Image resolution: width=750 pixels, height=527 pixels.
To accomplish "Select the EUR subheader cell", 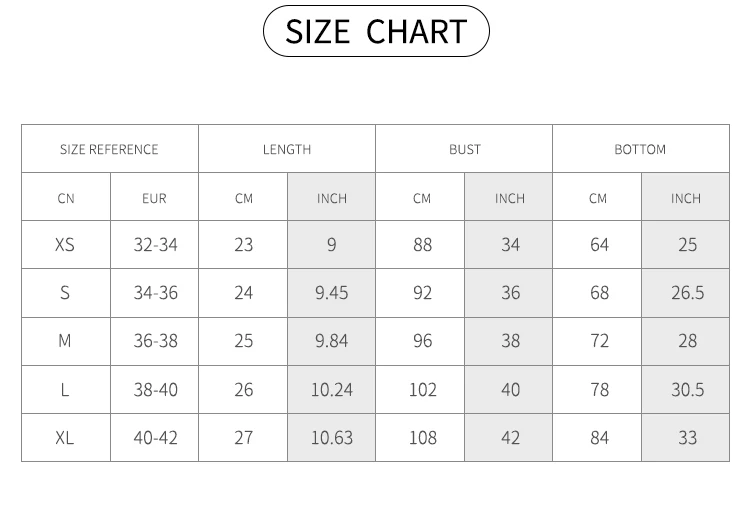I will (x=155, y=198).
